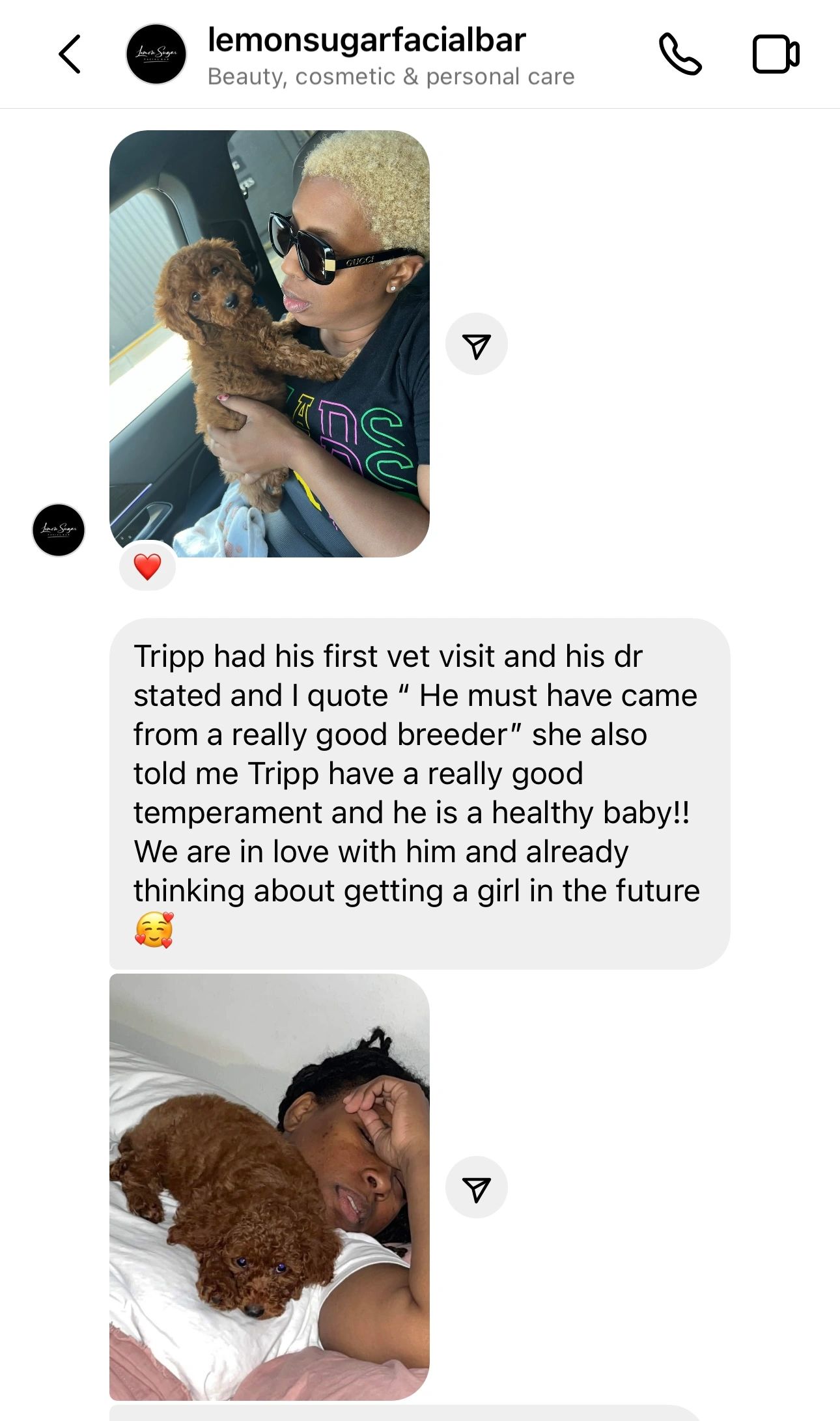Image resolution: width=840 pixels, height=1421 pixels.
Task: Tap the red heart reaction
Action: pyautogui.click(x=147, y=567)
